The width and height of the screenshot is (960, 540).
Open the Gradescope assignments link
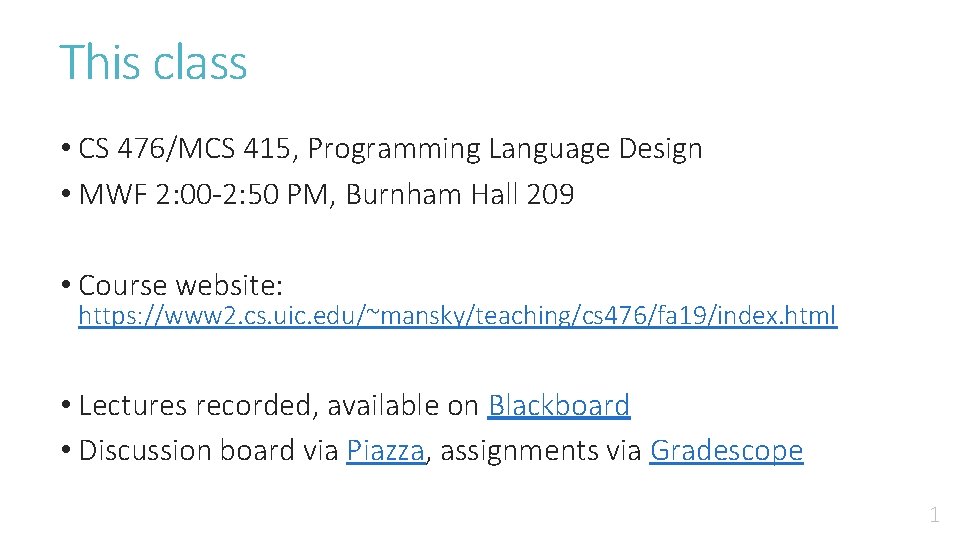click(x=726, y=452)
